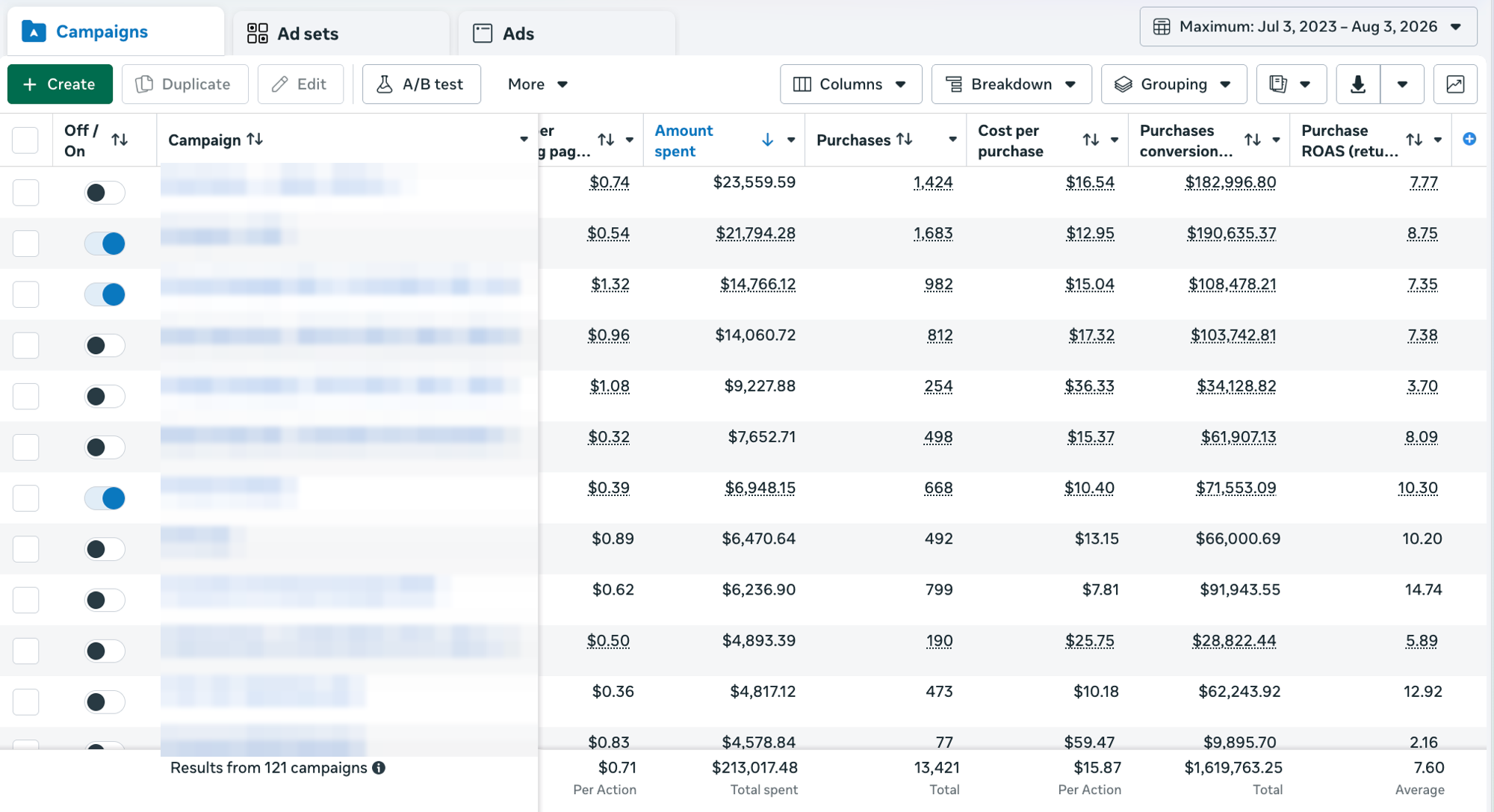The image size is (1494, 812).
Task: Expand the Breakdown dropdown
Action: coord(1011,84)
